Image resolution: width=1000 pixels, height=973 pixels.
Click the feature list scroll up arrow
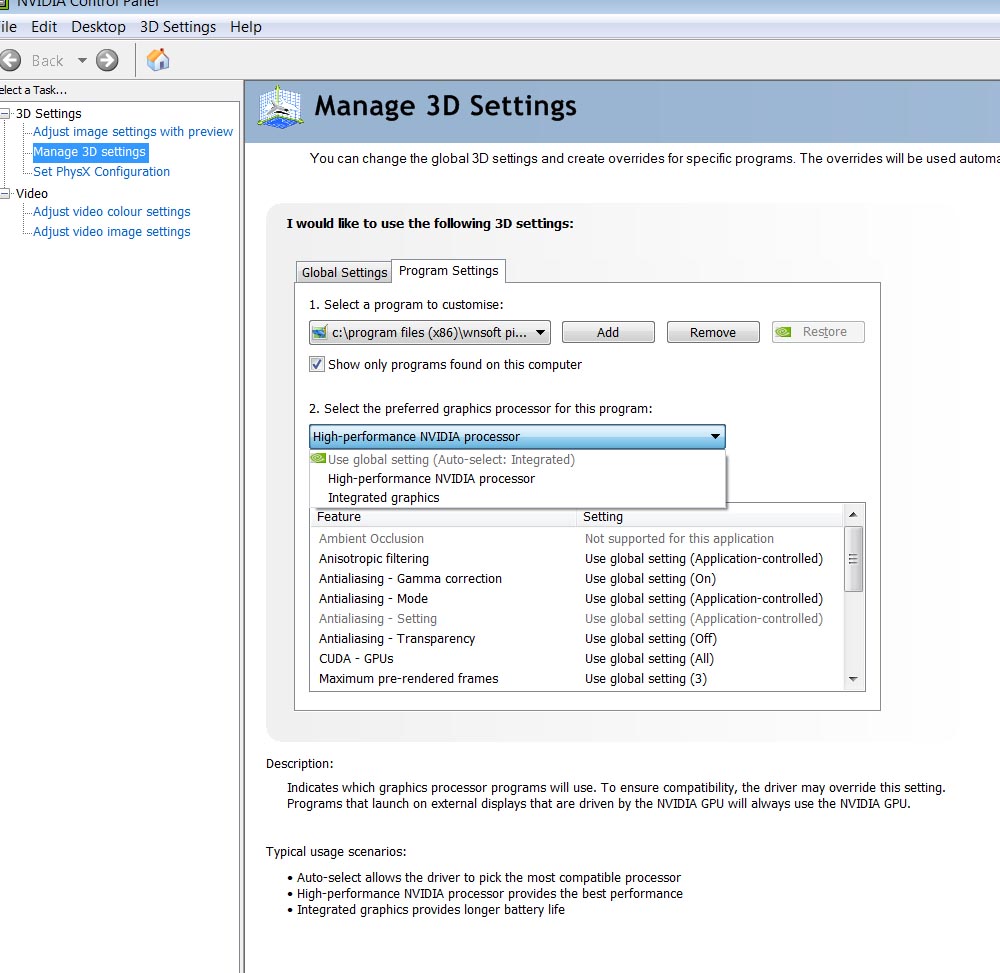pos(853,514)
